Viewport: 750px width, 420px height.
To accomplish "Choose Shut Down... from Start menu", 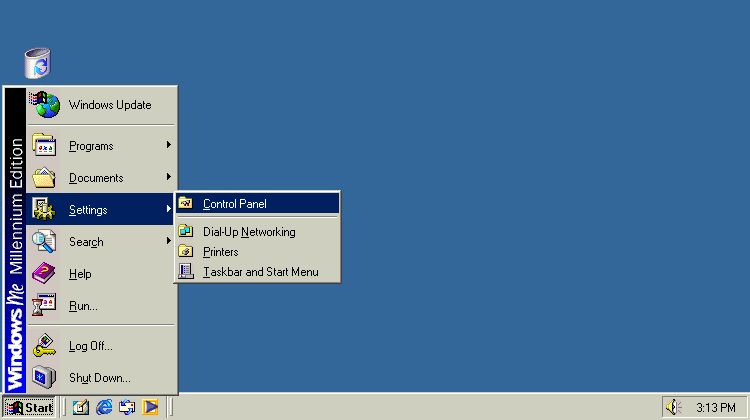I will coord(101,378).
